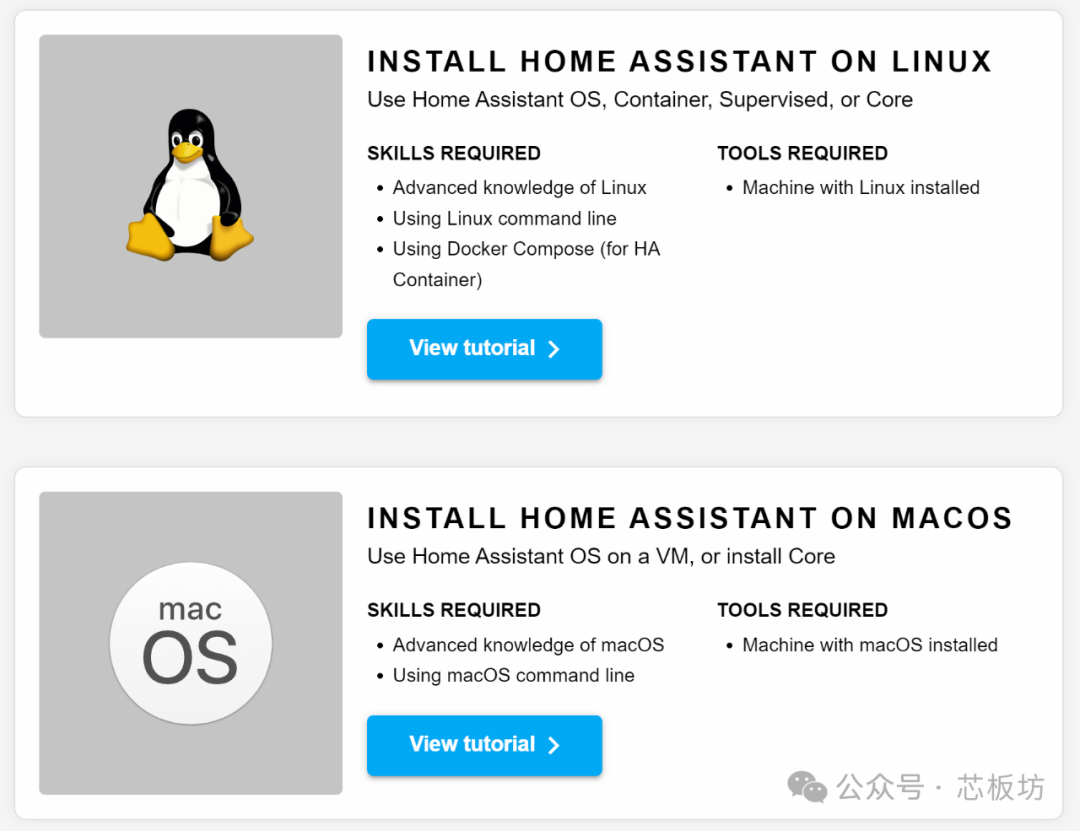This screenshot has height=831, width=1080.
Task: Click the 公众号 芯板坊 watermark text
Action: pos(941,787)
